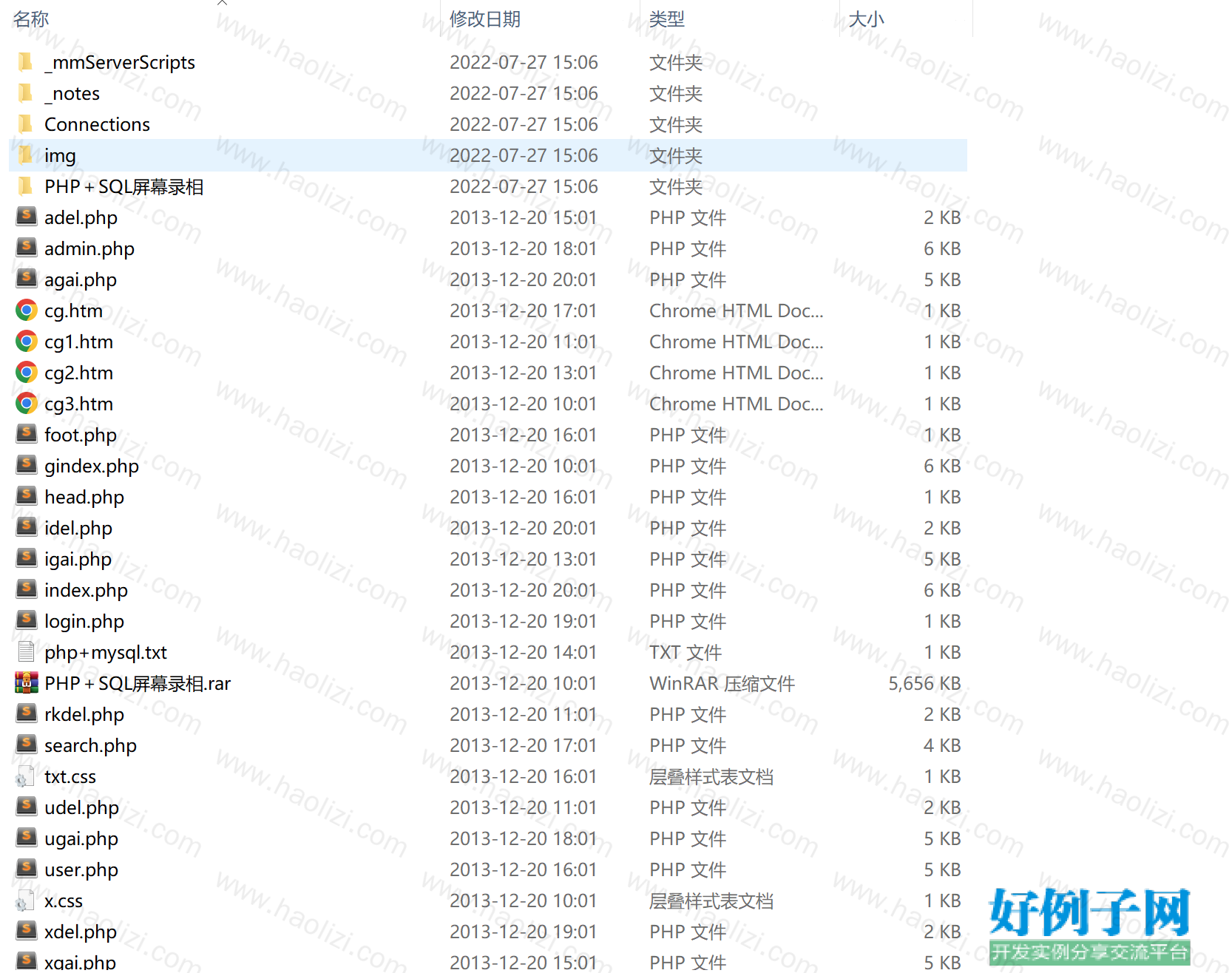The image size is (1232, 973).
Task: Click the x.css stylesheet icon
Action: point(26,901)
